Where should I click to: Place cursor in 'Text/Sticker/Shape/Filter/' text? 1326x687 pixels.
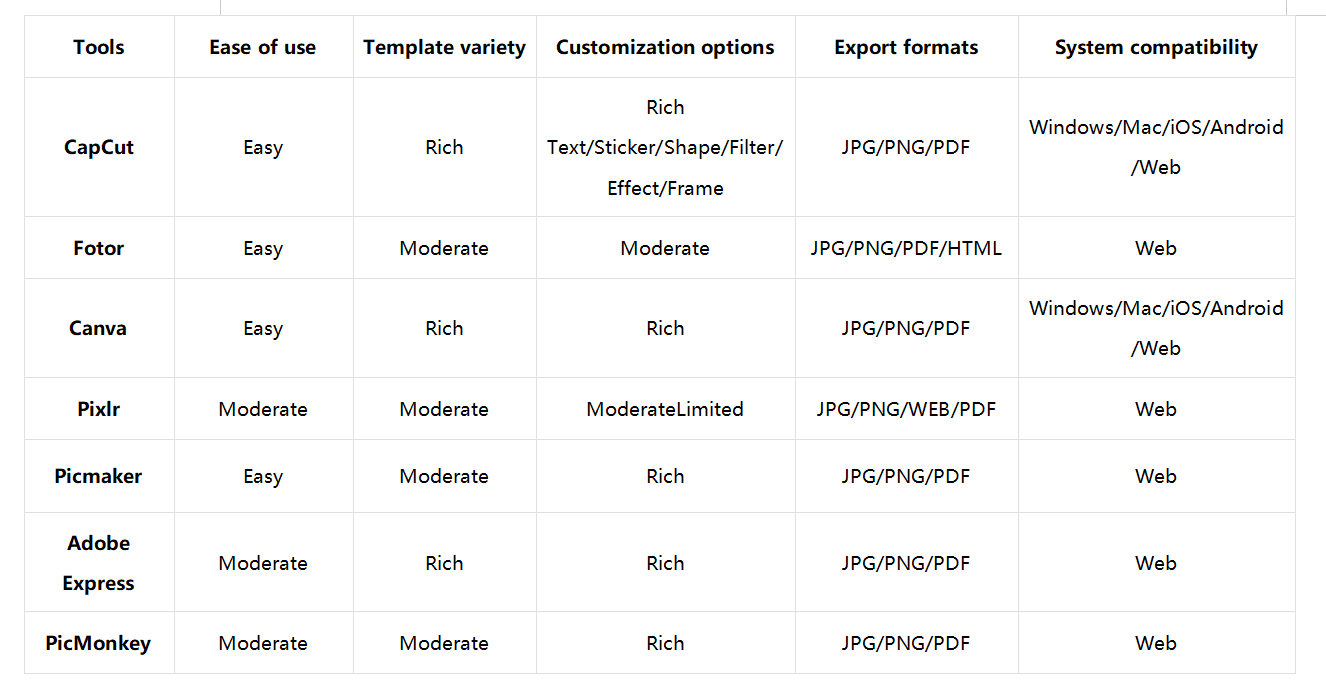click(x=665, y=148)
